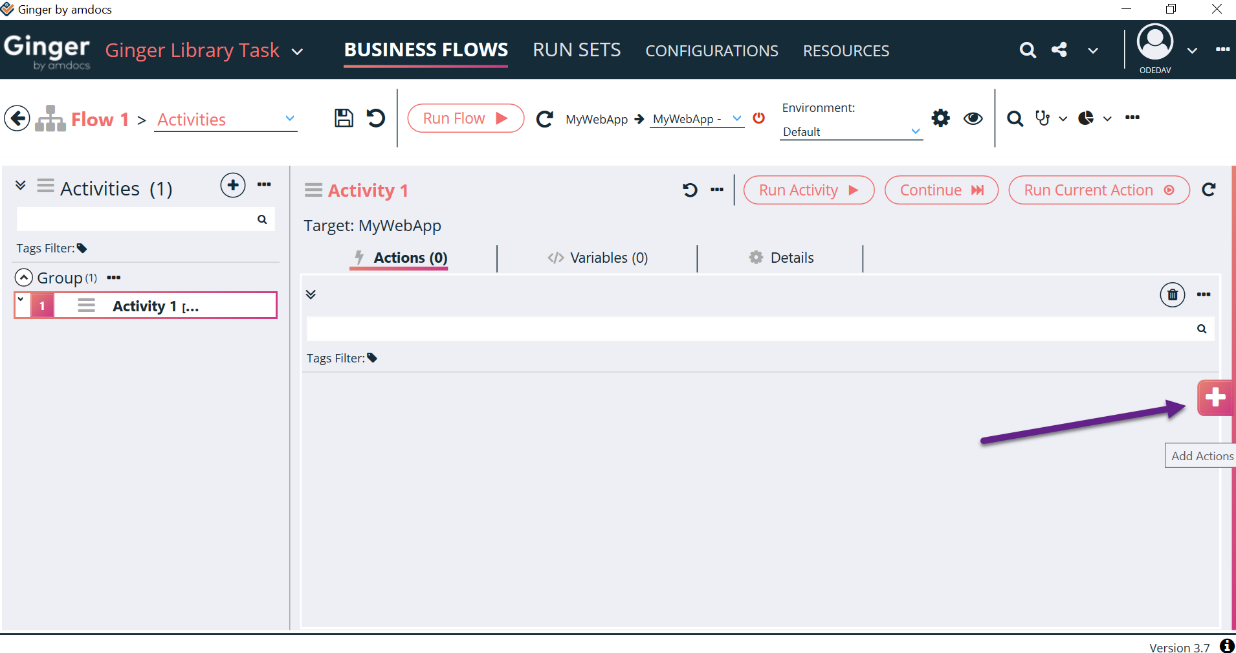Screen dimensions: 1236x653
Task: Click the pie chart report icon
Action: pos(1086,118)
